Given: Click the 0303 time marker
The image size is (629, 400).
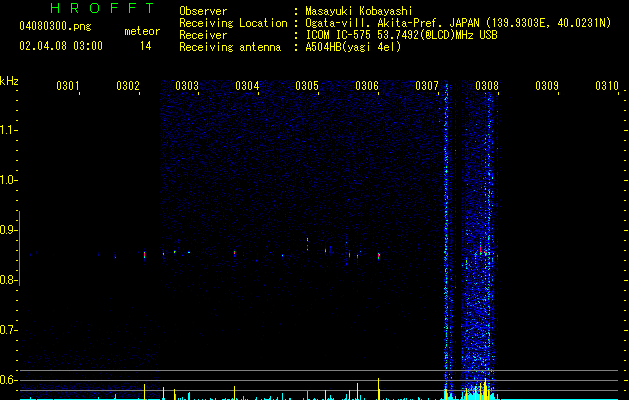Looking at the screenshot, I should [x=187, y=85].
